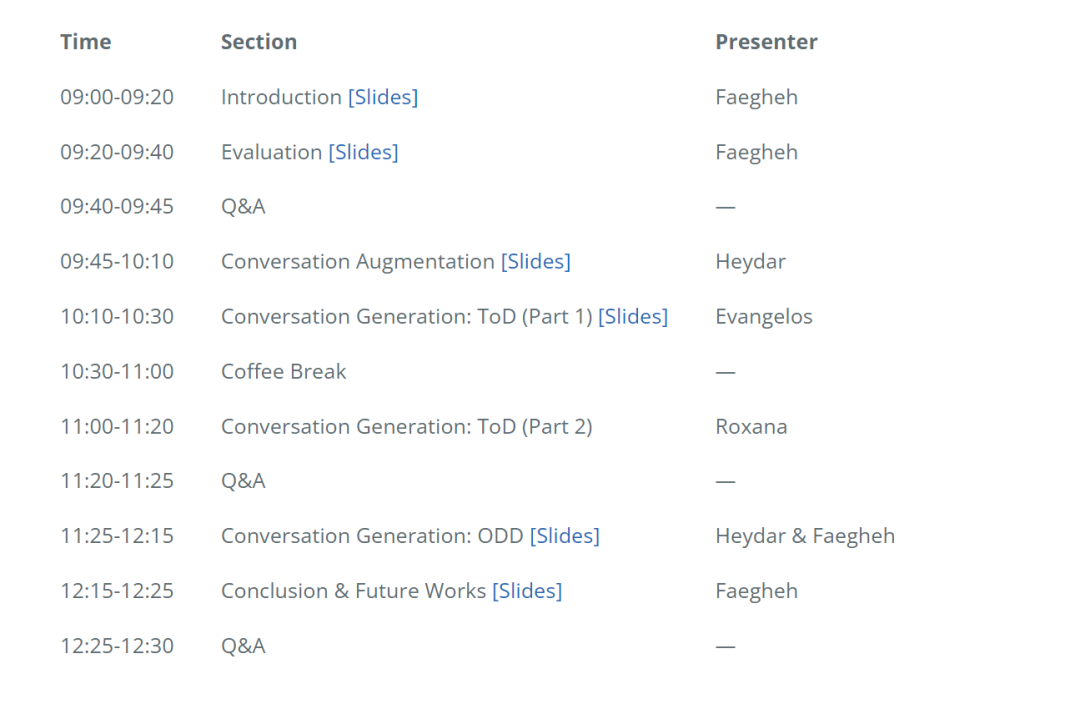Image resolution: width=1080 pixels, height=709 pixels.
Task: Select the Coffee Break row text
Action: pos(284,372)
